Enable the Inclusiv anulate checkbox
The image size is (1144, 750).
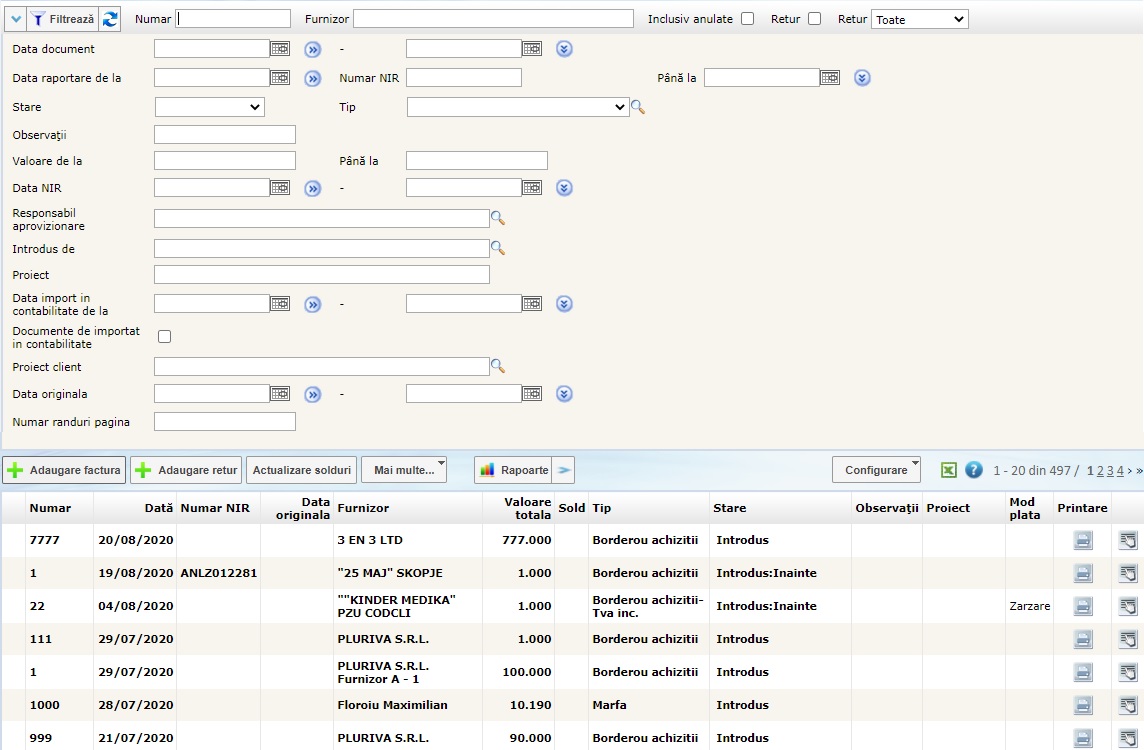(747, 19)
